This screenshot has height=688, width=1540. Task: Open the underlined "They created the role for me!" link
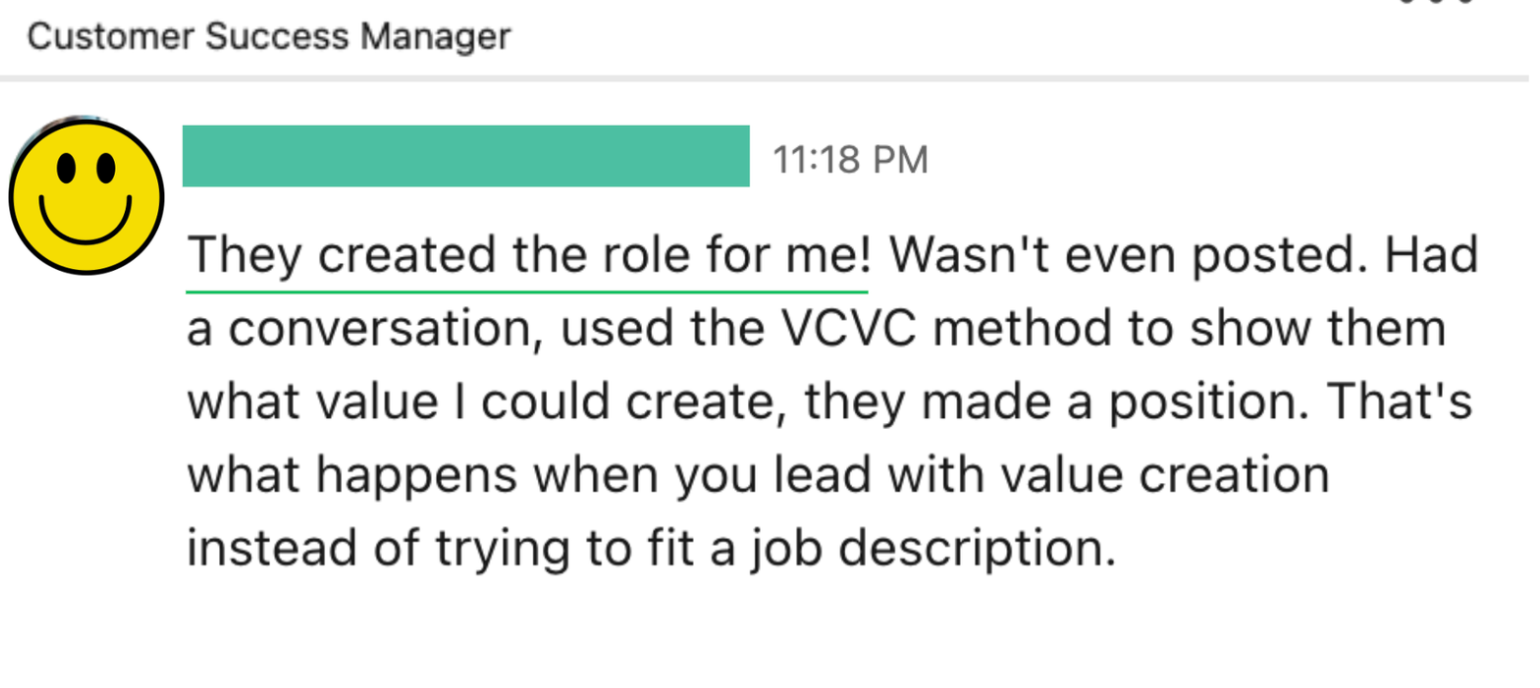529,257
